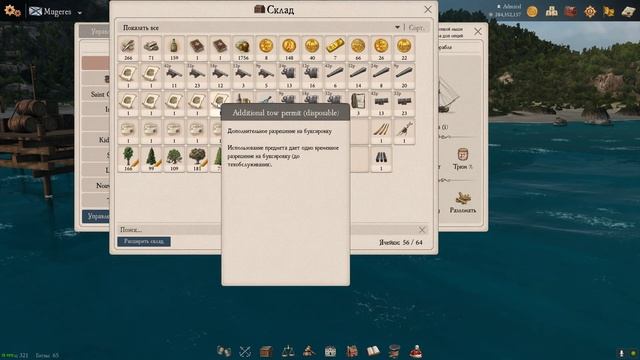The height and width of the screenshot is (360, 640).
Task: Open the scales trade icon
Action: [288, 351]
